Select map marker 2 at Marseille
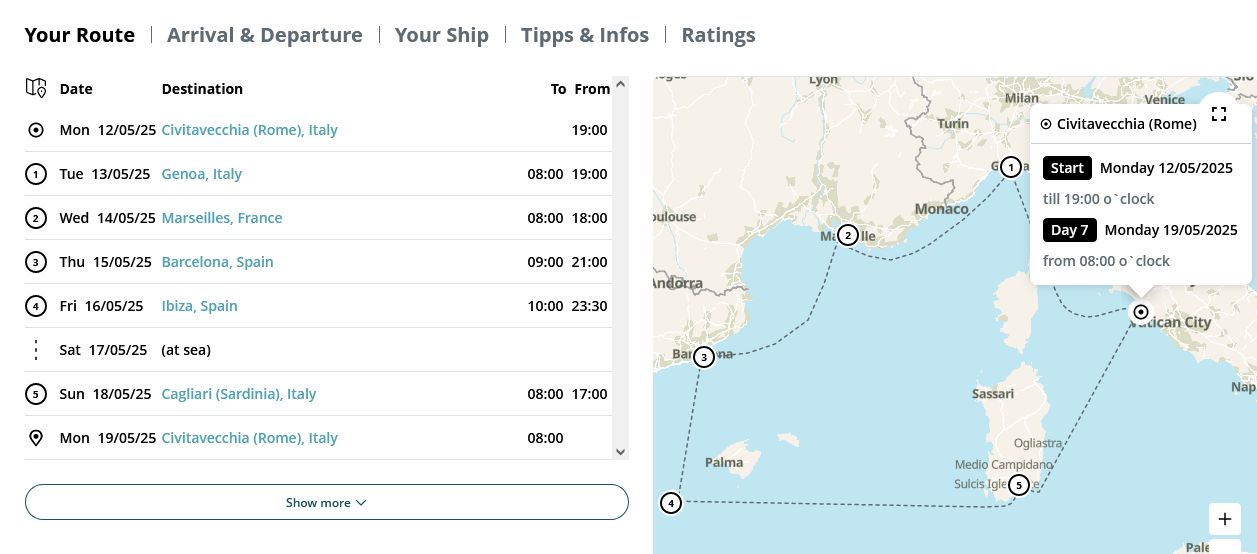Image resolution: width=1257 pixels, height=554 pixels. point(848,235)
